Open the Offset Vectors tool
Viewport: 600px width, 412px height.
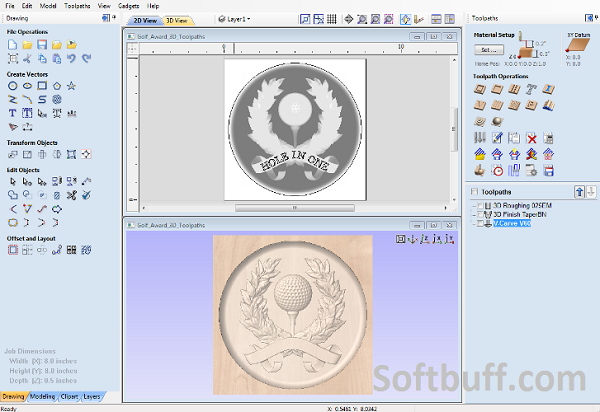coord(12,250)
